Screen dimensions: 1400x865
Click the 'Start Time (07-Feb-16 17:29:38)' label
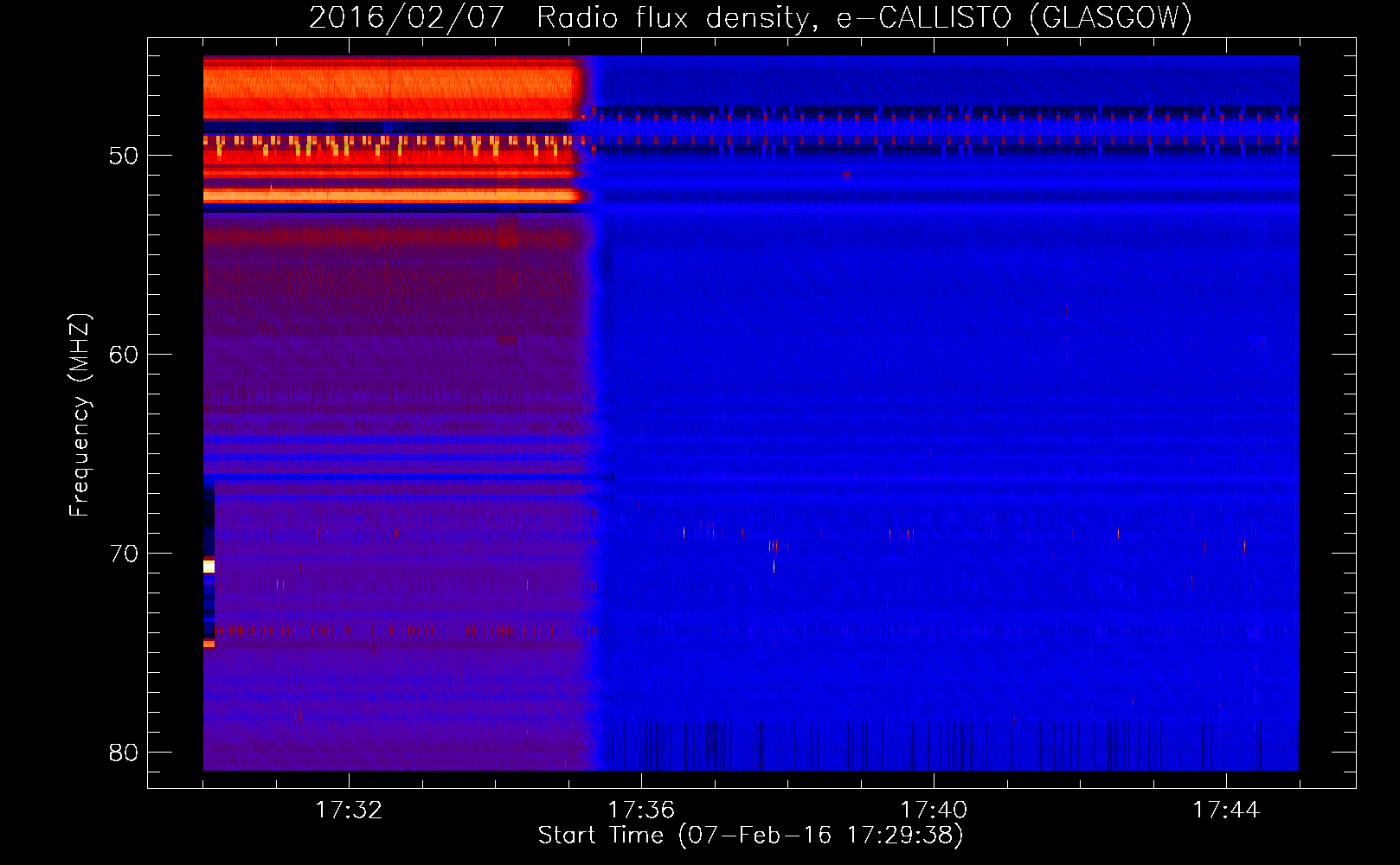[750, 836]
